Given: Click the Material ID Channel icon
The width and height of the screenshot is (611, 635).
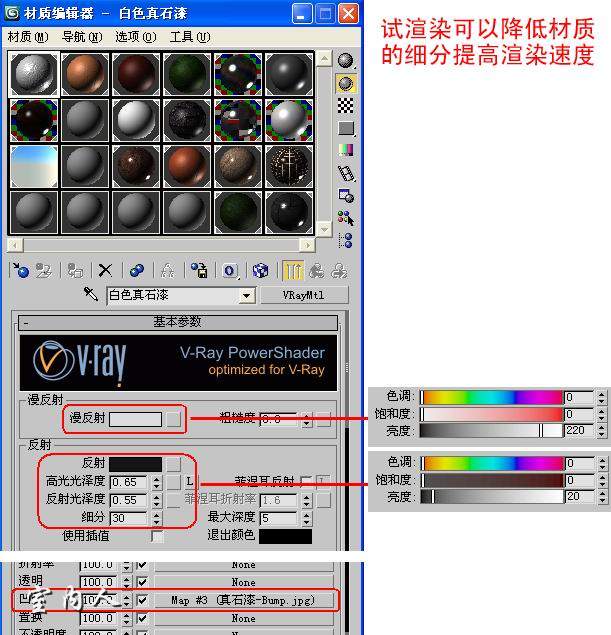Looking at the screenshot, I should pos(230,270).
